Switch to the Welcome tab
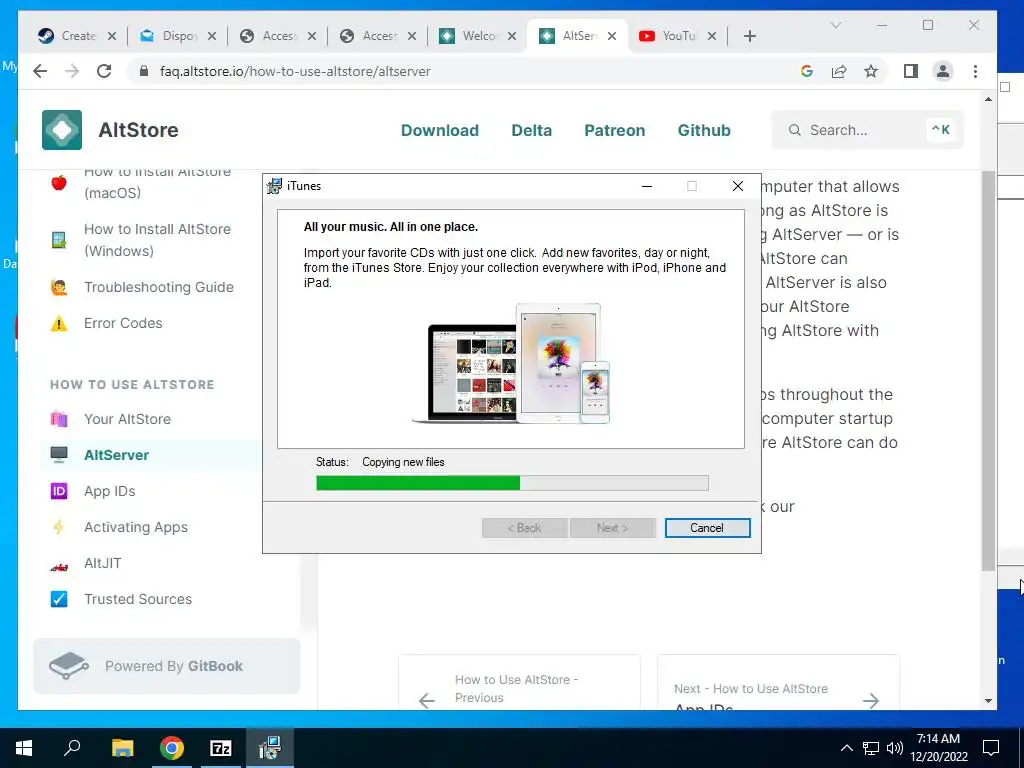The height and width of the screenshot is (768, 1024). point(479,36)
